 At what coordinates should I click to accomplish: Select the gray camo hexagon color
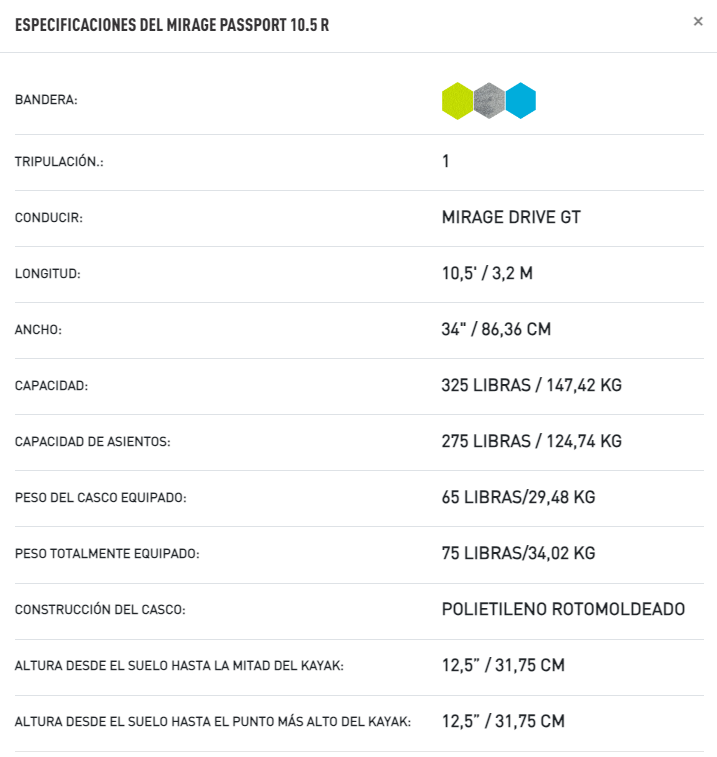pos(489,100)
